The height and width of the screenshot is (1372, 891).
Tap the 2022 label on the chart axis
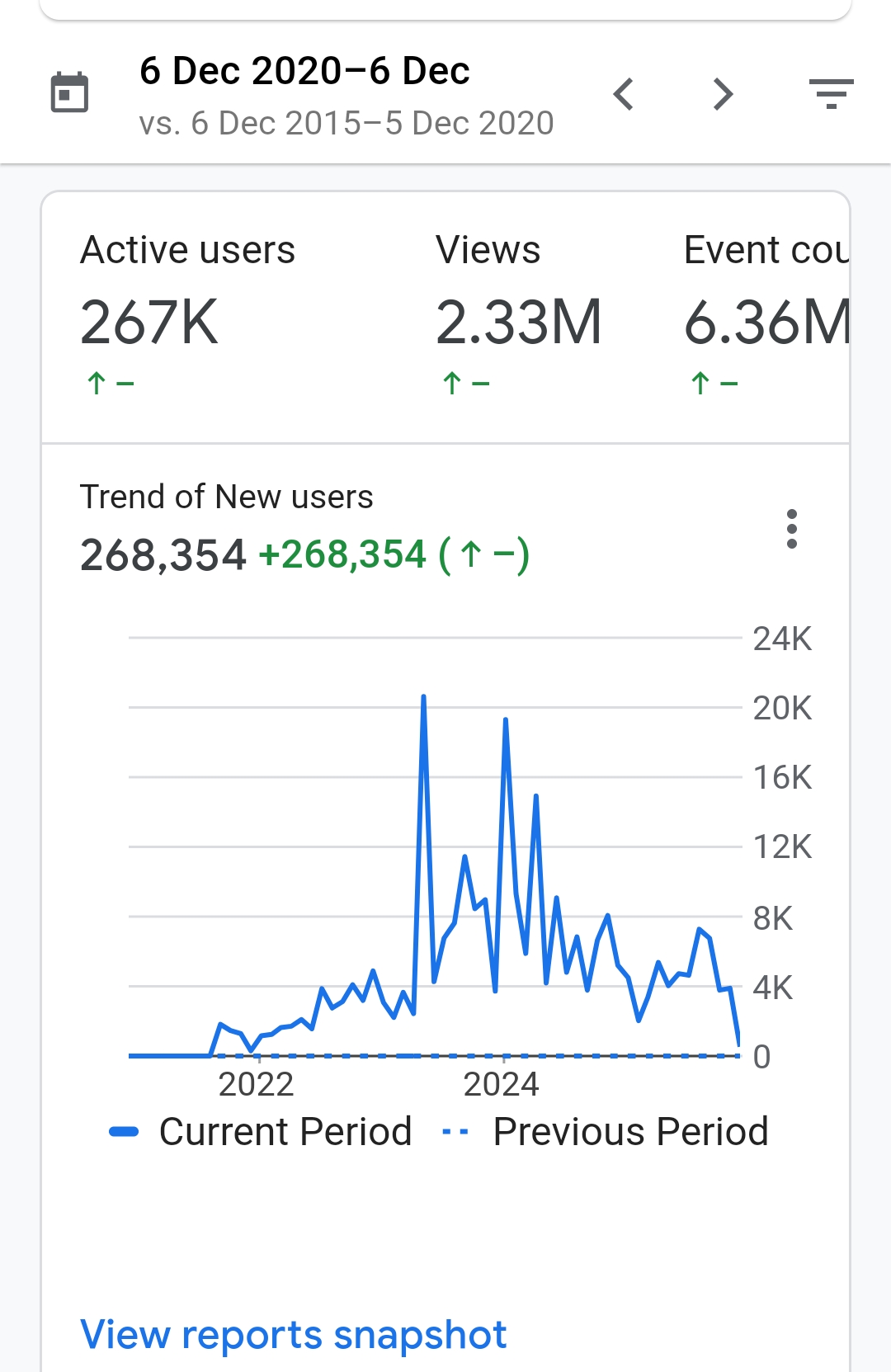coord(256,1084)
